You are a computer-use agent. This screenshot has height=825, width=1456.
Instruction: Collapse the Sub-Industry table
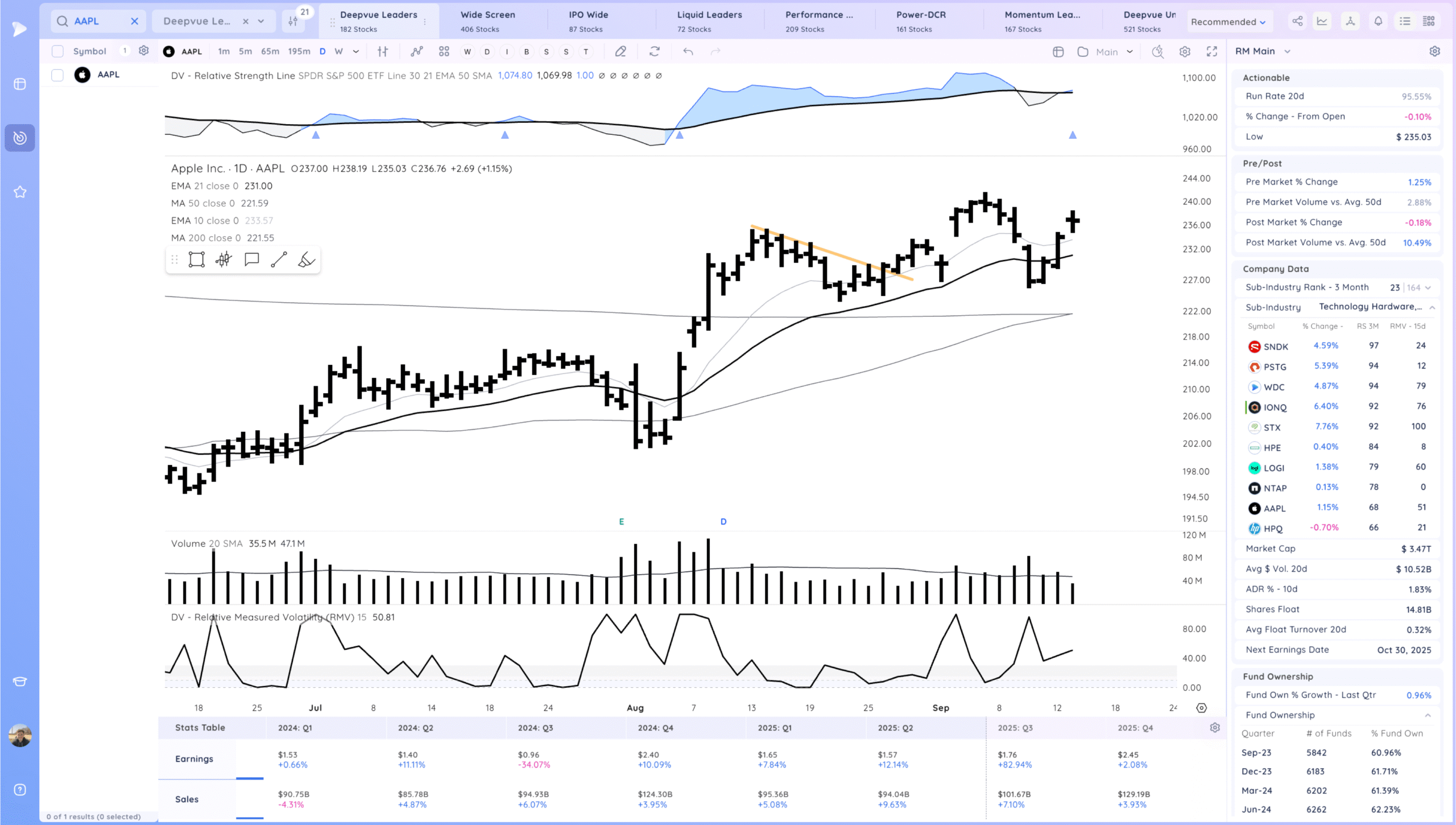1432,307
